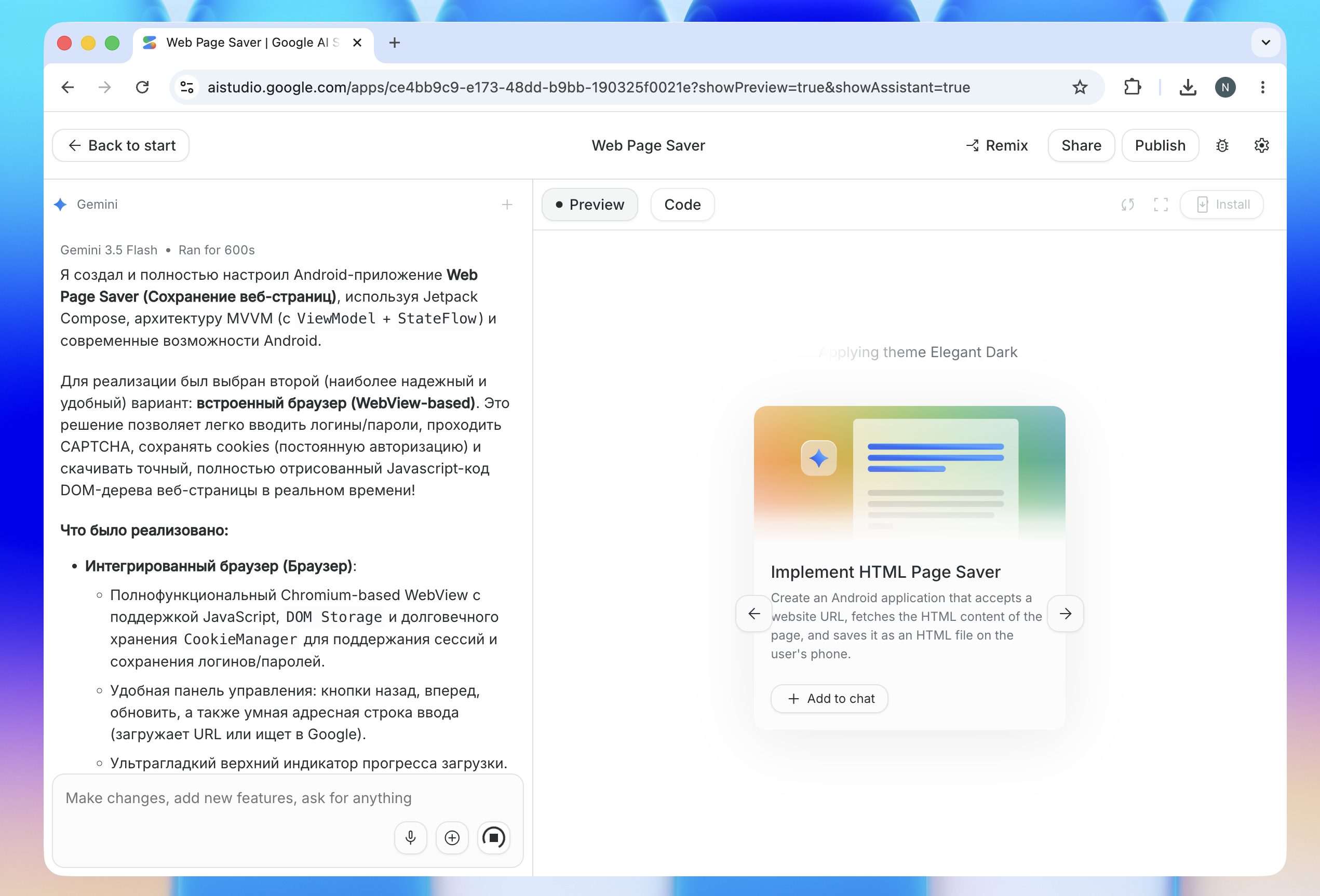Show previous suggestion card

(755, 614)
